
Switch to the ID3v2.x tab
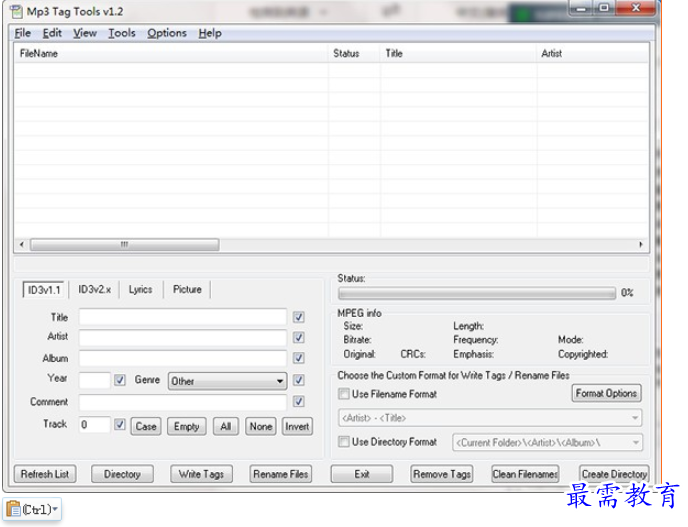pos(94,290)
